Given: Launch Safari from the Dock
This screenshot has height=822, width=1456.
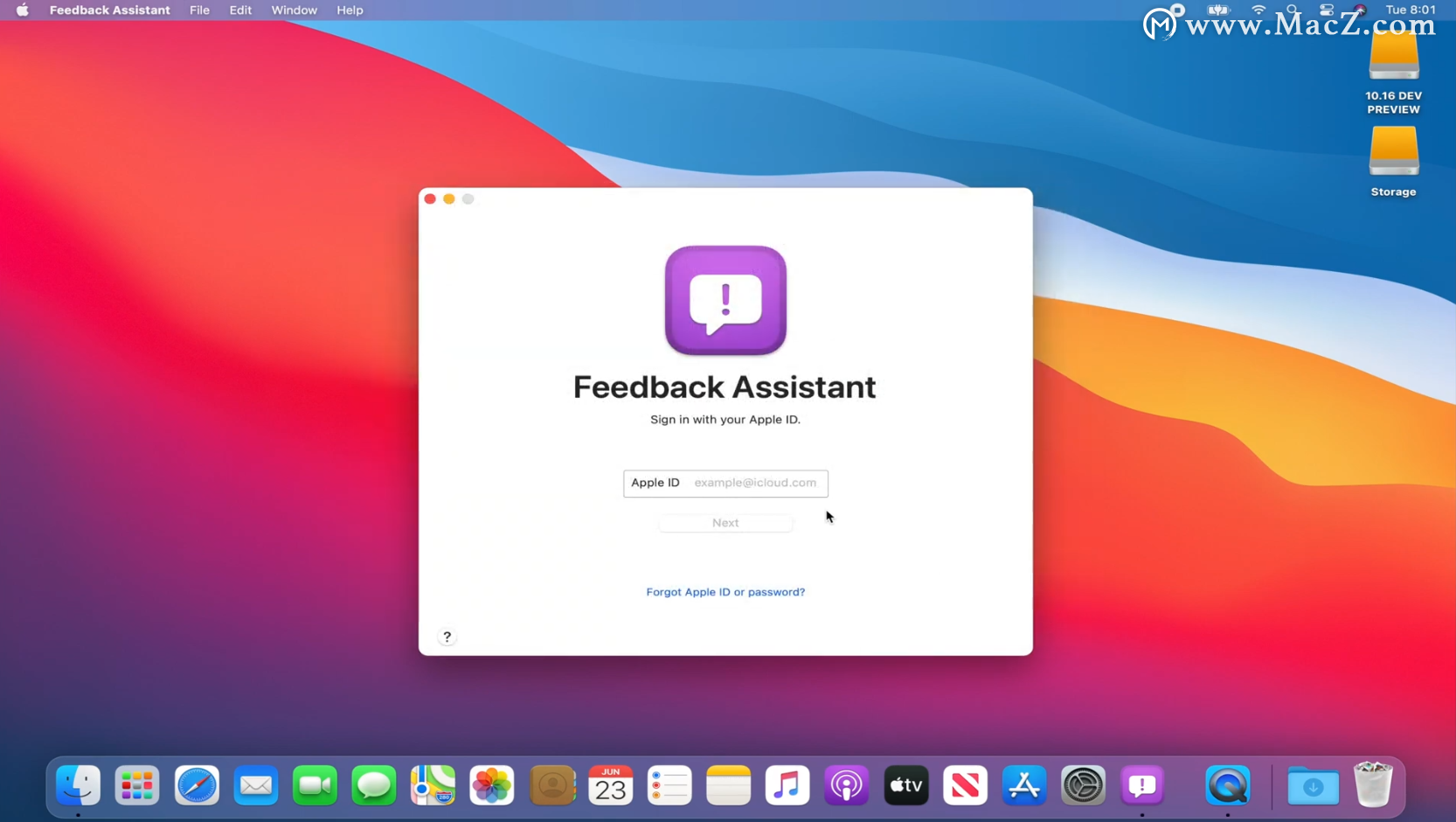Looking at the screenshot, I should [x=197, y=785].
